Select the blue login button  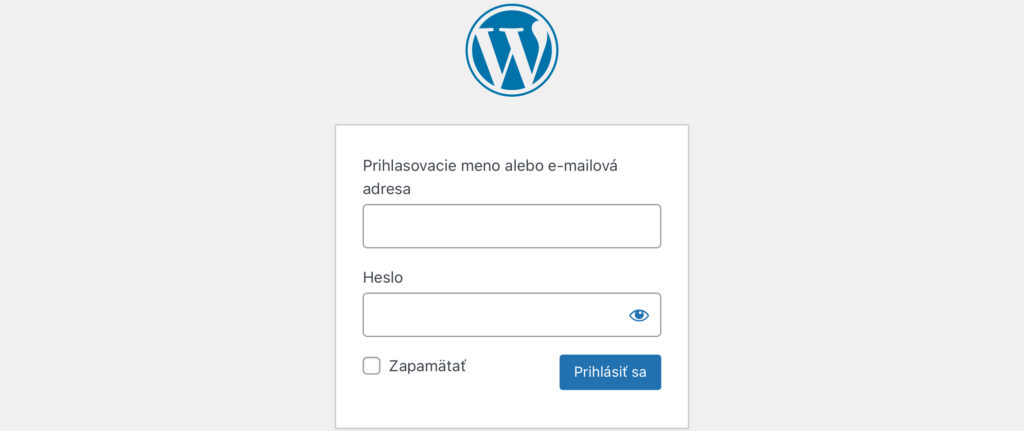coord(610,372)
